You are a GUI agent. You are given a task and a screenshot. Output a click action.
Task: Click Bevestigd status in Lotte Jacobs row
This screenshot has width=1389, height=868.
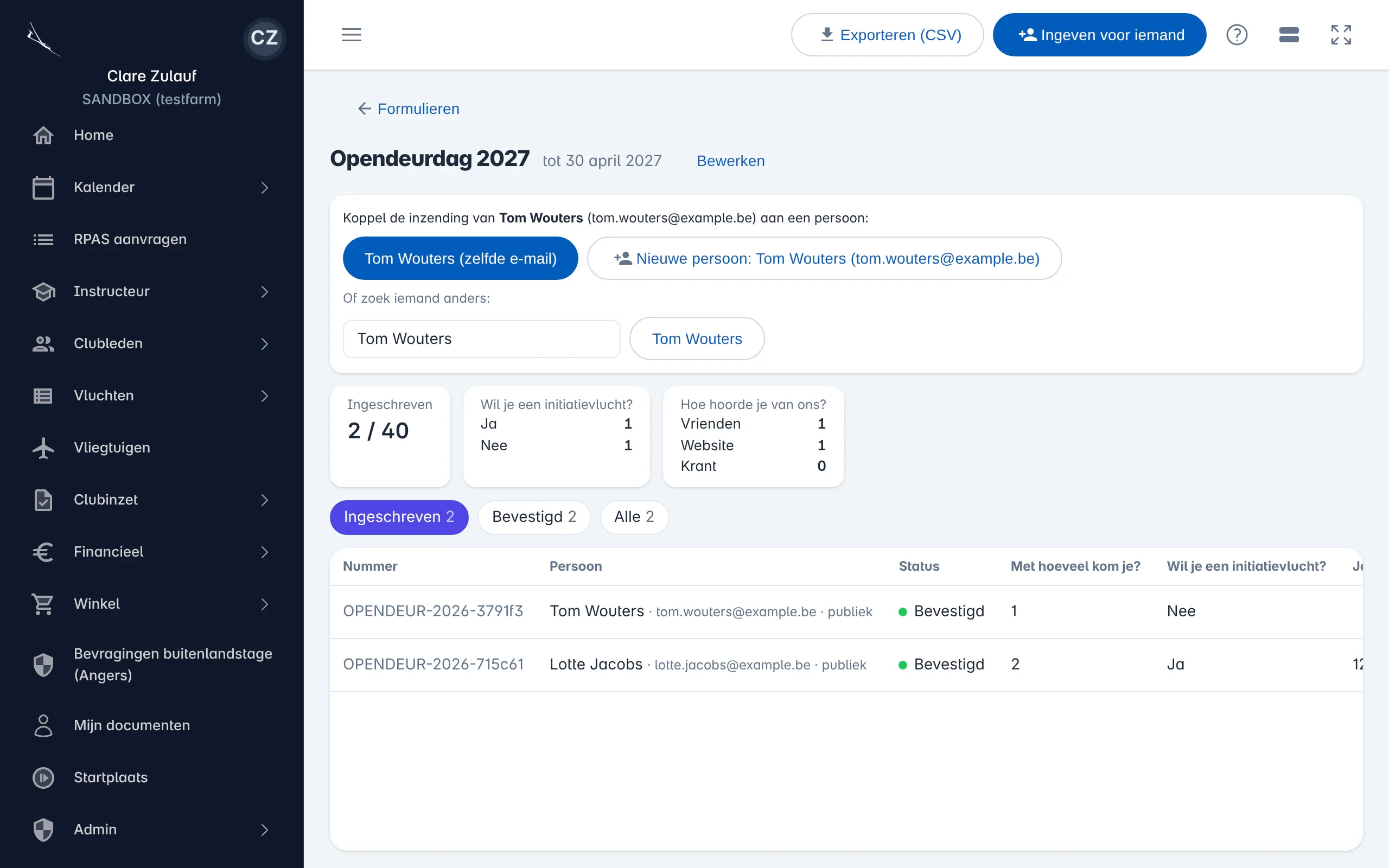[x=941, y=665]
